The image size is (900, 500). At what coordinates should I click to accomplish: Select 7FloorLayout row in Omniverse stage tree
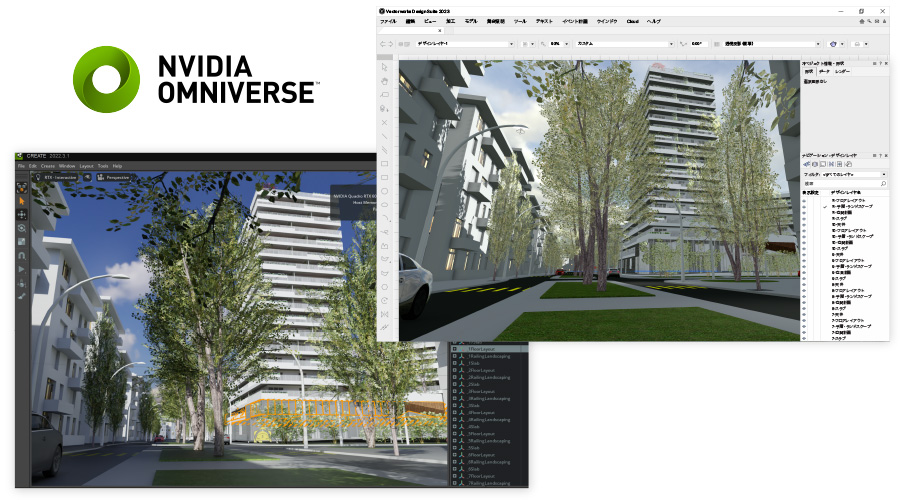point(490,476)
